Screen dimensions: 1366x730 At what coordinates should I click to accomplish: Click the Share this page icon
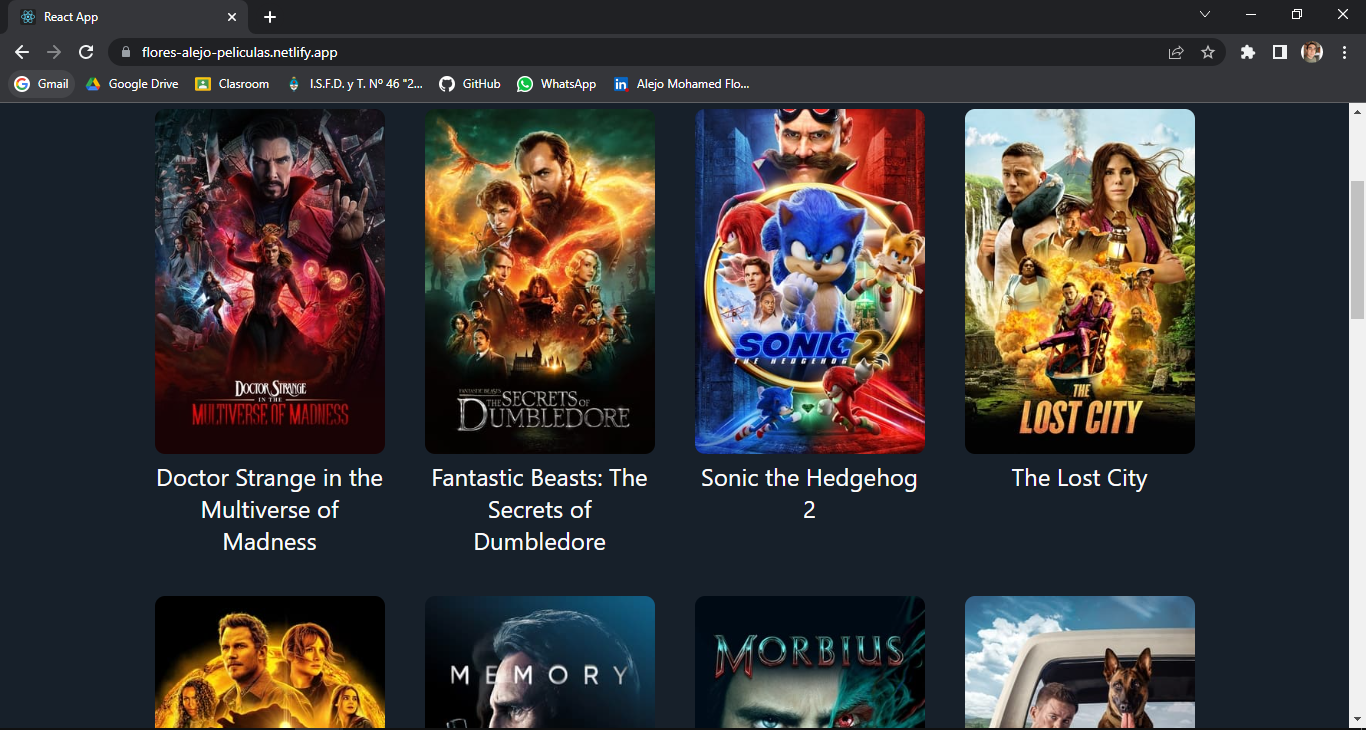point(1176,52)
